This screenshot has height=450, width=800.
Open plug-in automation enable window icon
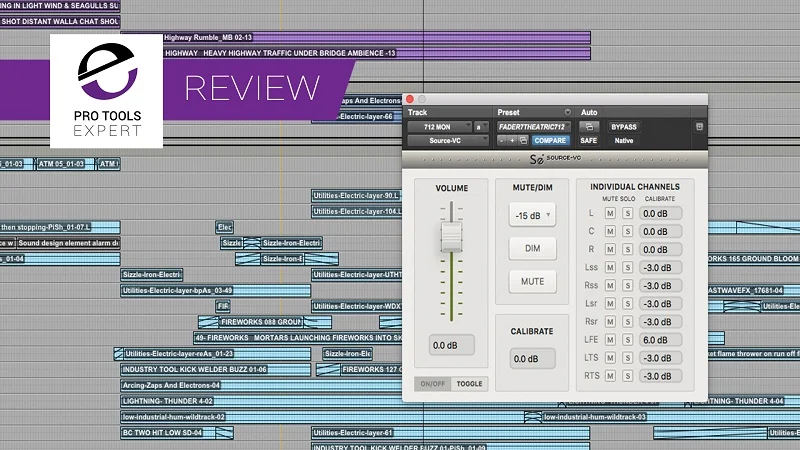pos(589,127)
